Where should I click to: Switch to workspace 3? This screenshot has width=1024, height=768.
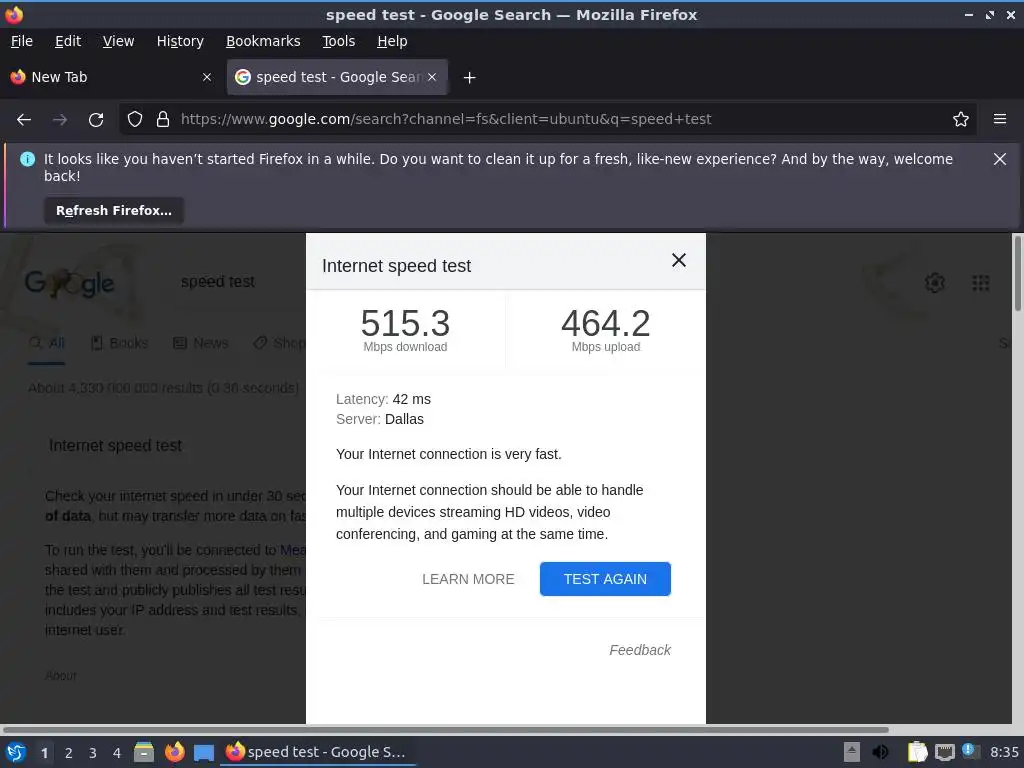[x=93, y=753]
